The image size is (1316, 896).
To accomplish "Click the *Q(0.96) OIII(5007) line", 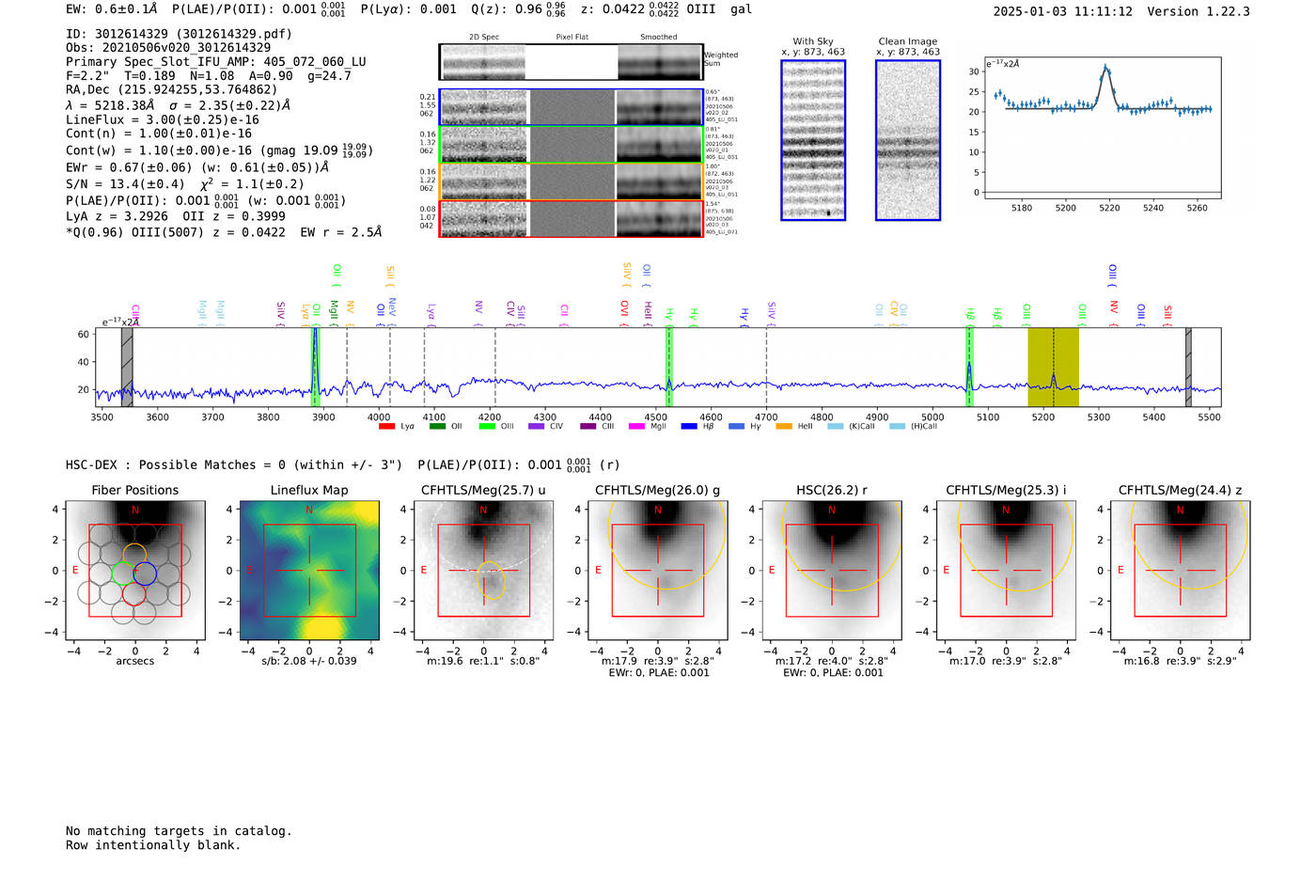I will point(224,232).
